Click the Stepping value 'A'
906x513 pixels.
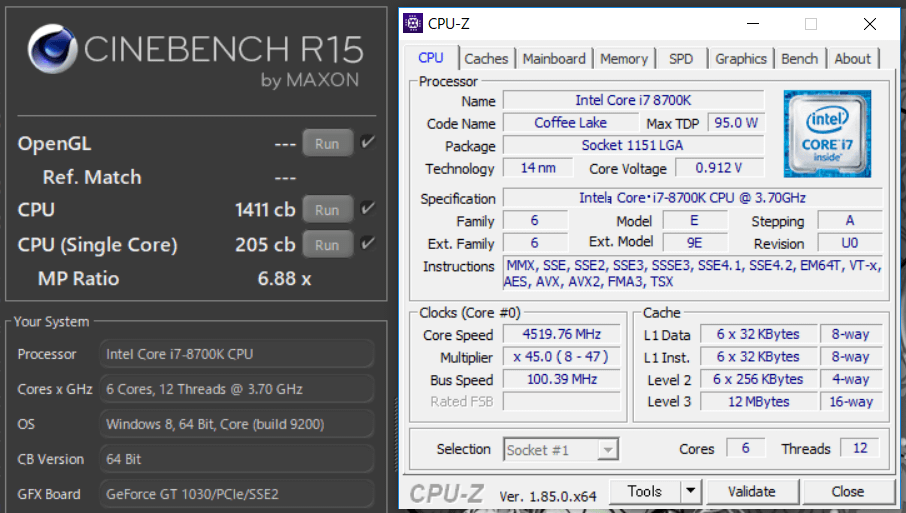tap(849, 220)
